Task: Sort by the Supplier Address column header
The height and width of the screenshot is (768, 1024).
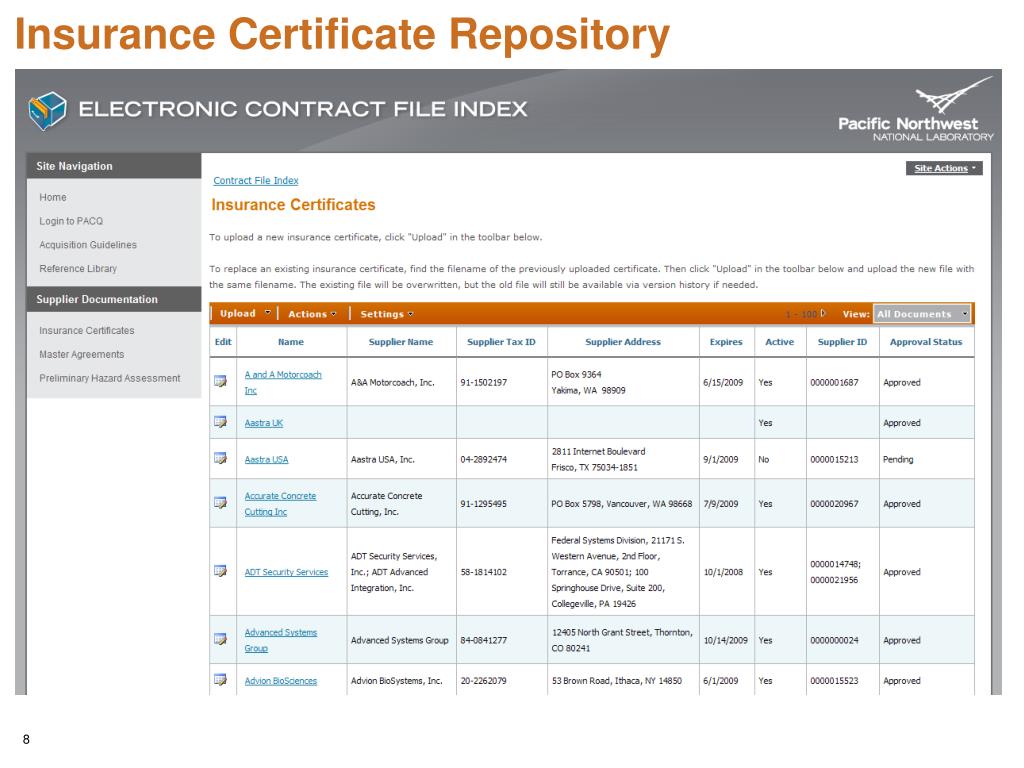Action: coord(623,342)
